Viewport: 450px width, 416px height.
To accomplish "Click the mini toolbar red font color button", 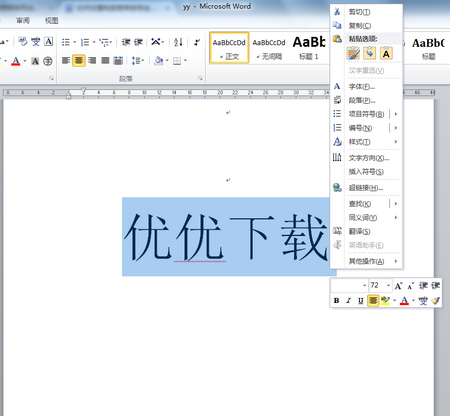I will (x=404, y=301).
